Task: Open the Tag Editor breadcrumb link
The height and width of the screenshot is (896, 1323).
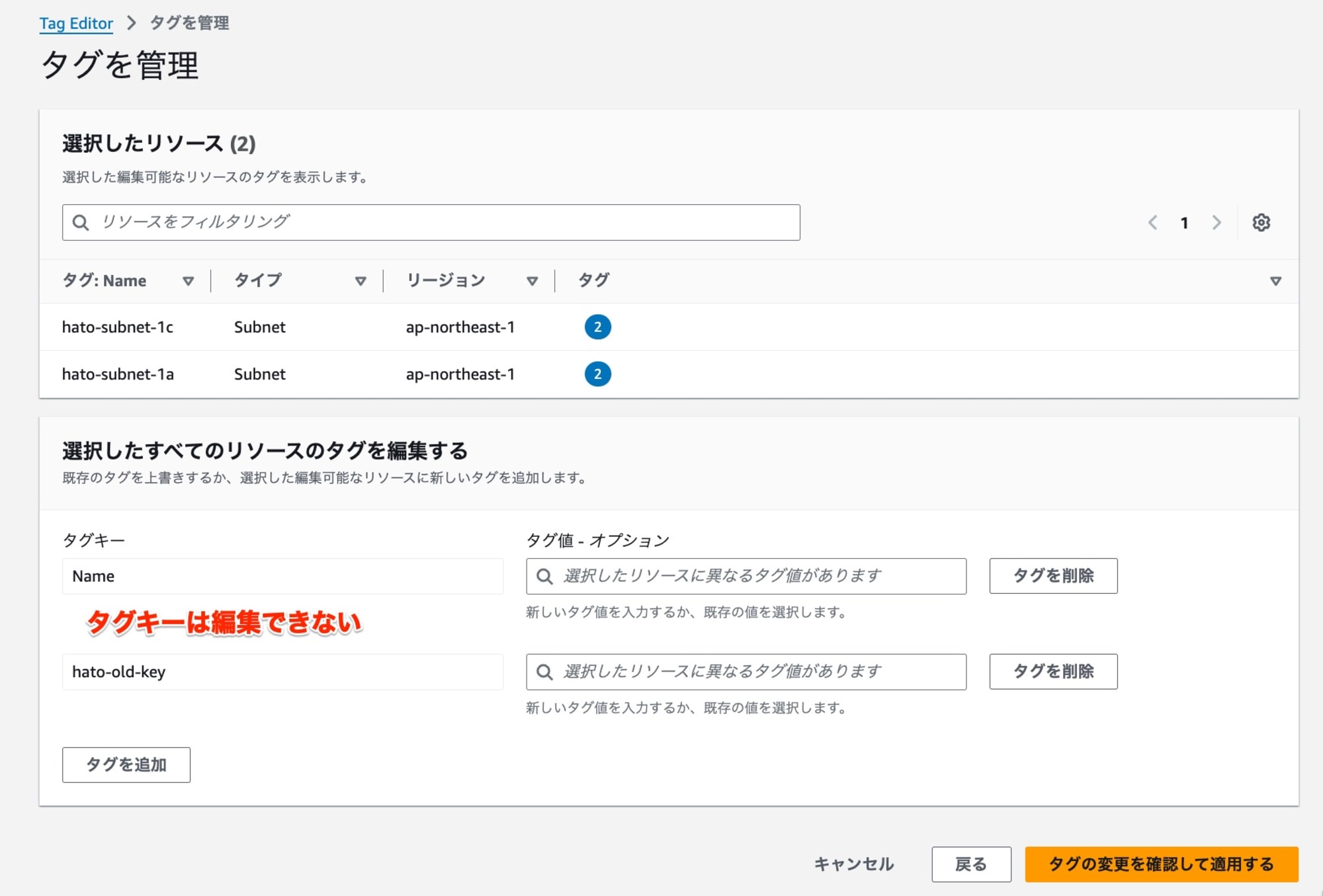Action: 76,23
